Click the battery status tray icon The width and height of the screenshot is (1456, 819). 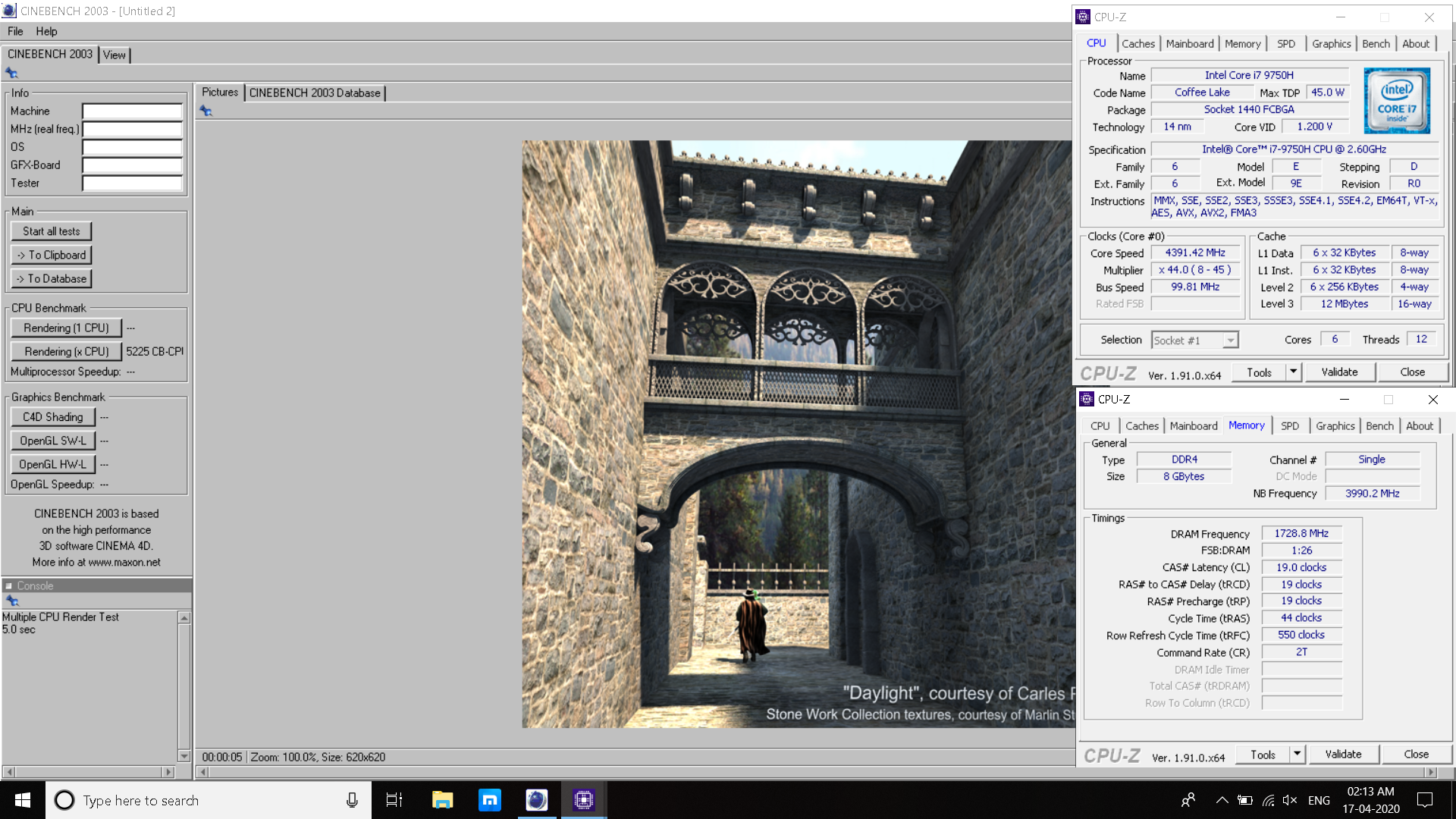[1244, 800]
